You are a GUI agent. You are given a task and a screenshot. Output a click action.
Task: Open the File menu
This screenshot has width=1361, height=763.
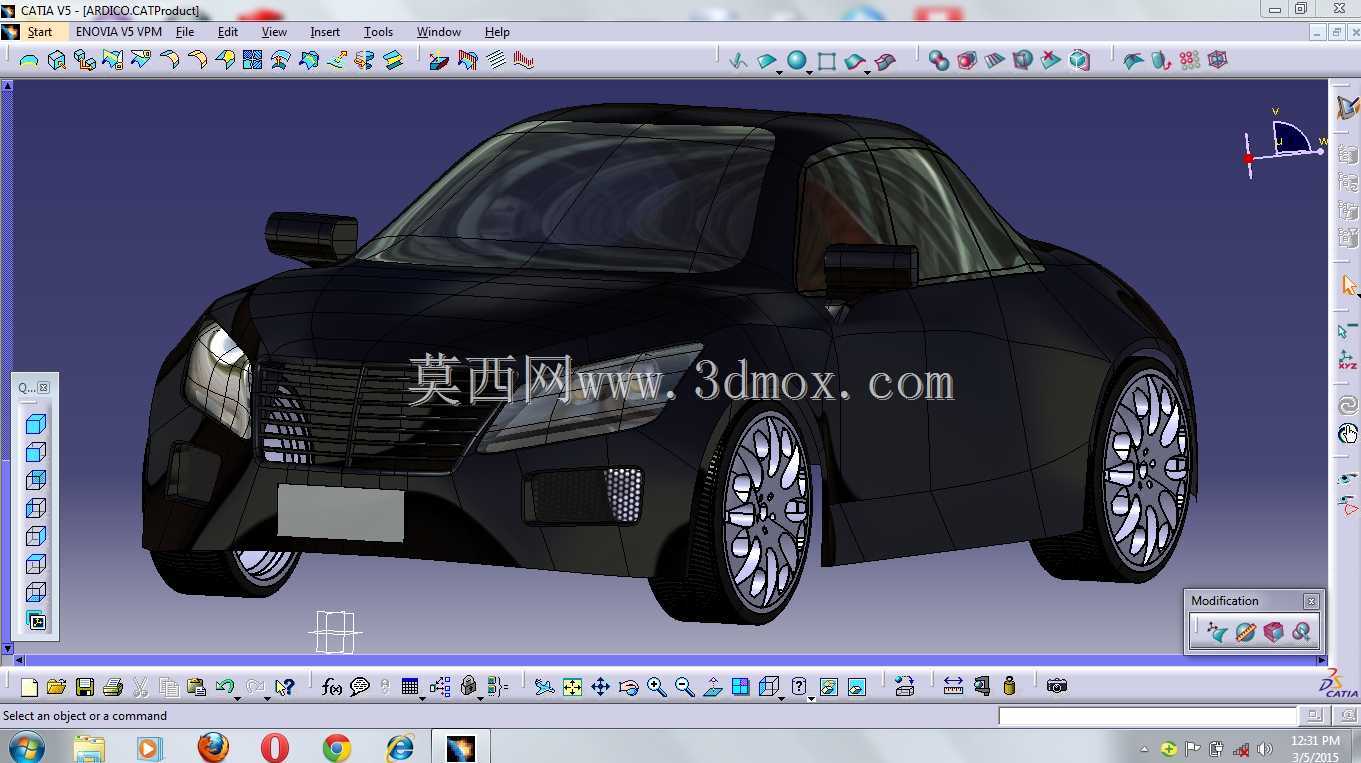point(185,32)
